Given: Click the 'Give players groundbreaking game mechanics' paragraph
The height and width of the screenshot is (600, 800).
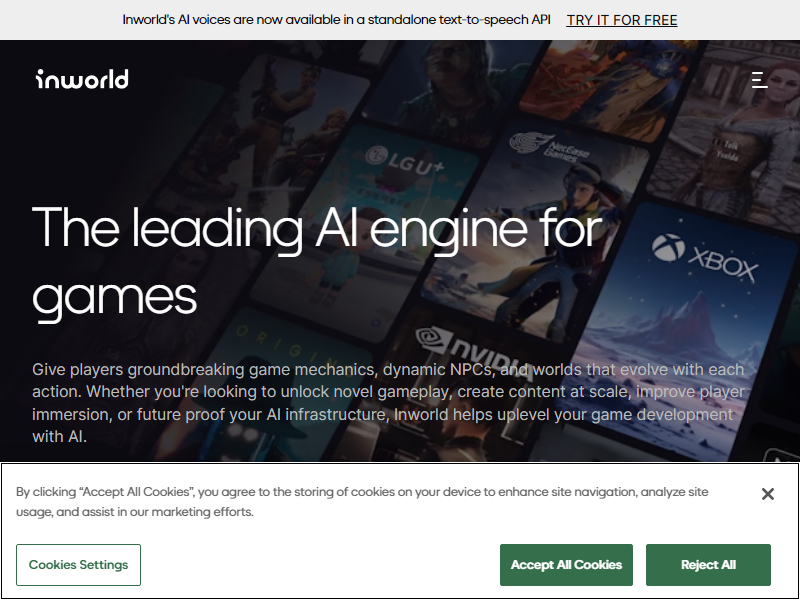Looking at the screenshot, I should coord(388,403).
